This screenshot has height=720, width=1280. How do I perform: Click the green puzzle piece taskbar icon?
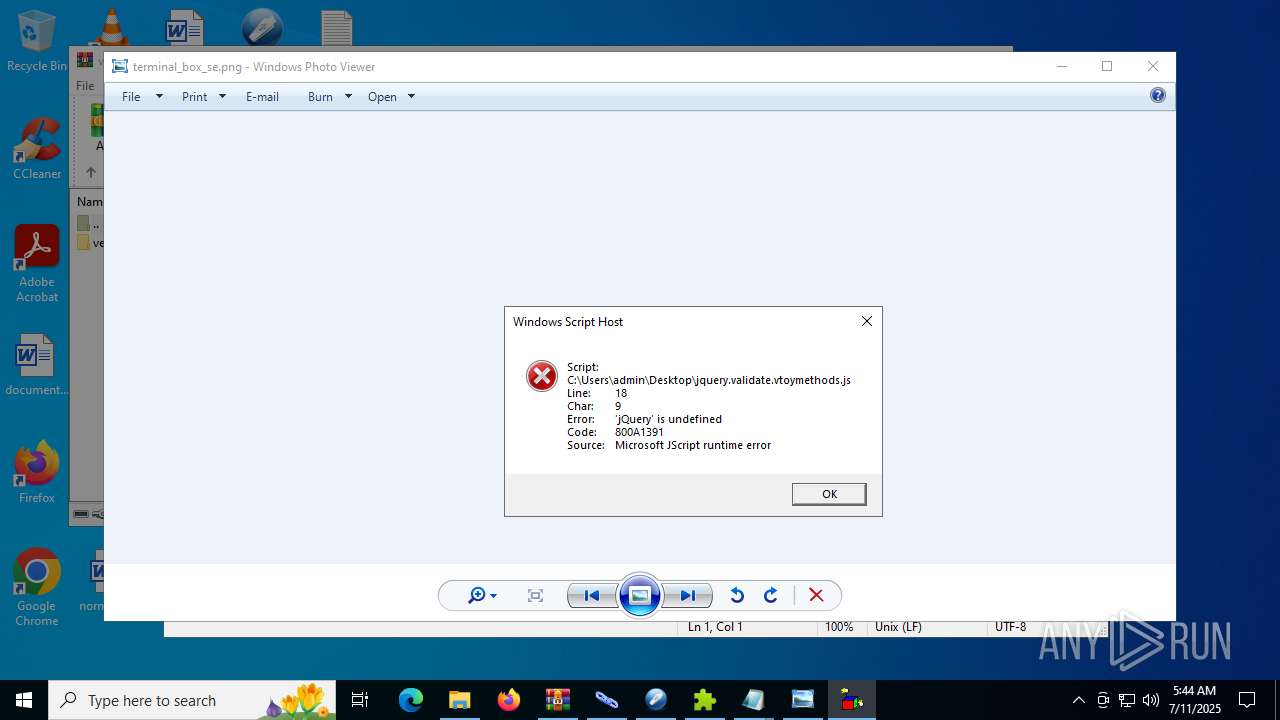tap(705, 700)
